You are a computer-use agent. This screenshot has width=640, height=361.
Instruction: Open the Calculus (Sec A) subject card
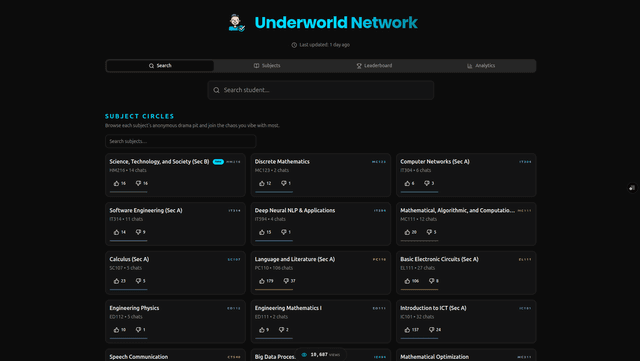(176, 272)
